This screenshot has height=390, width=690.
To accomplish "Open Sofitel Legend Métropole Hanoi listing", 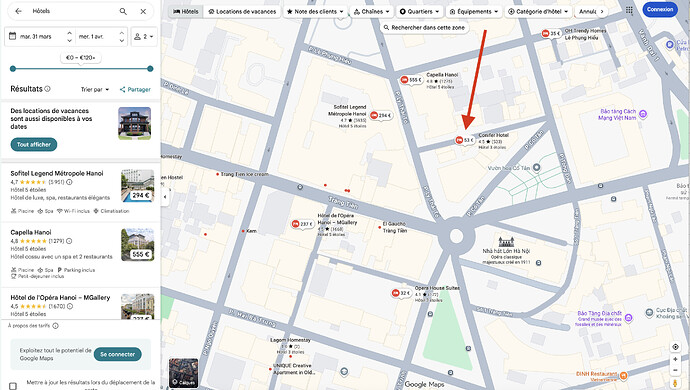I will 57,173.
